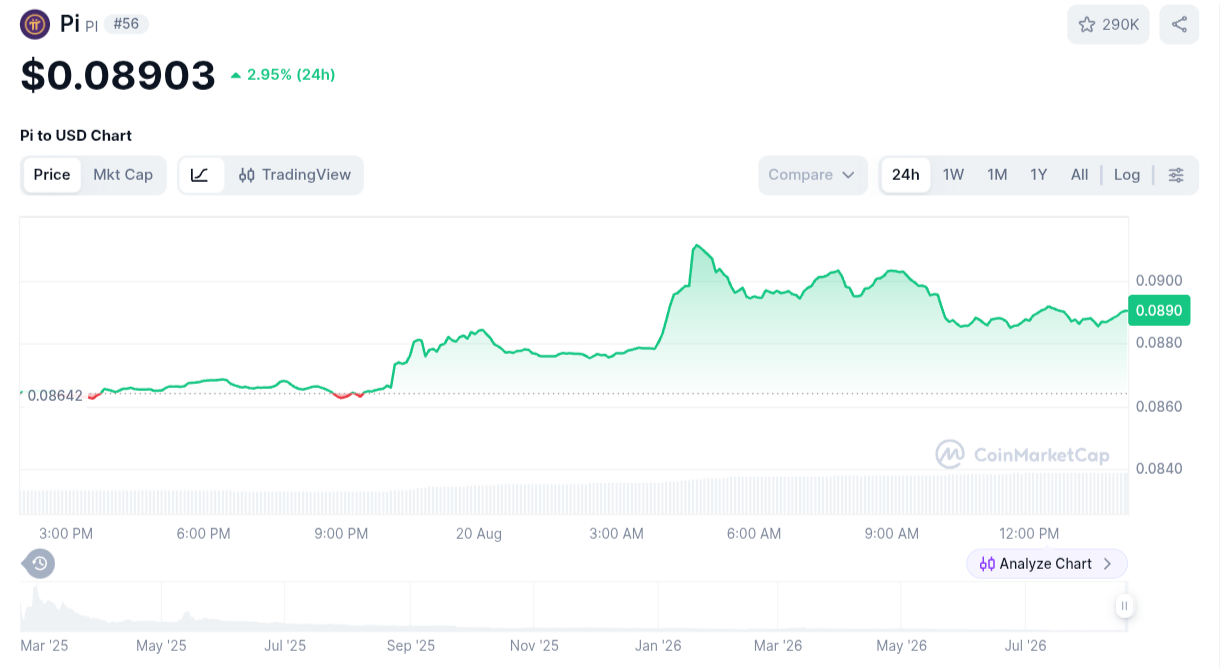Open the share icon button

click(x=1179, y=25)
